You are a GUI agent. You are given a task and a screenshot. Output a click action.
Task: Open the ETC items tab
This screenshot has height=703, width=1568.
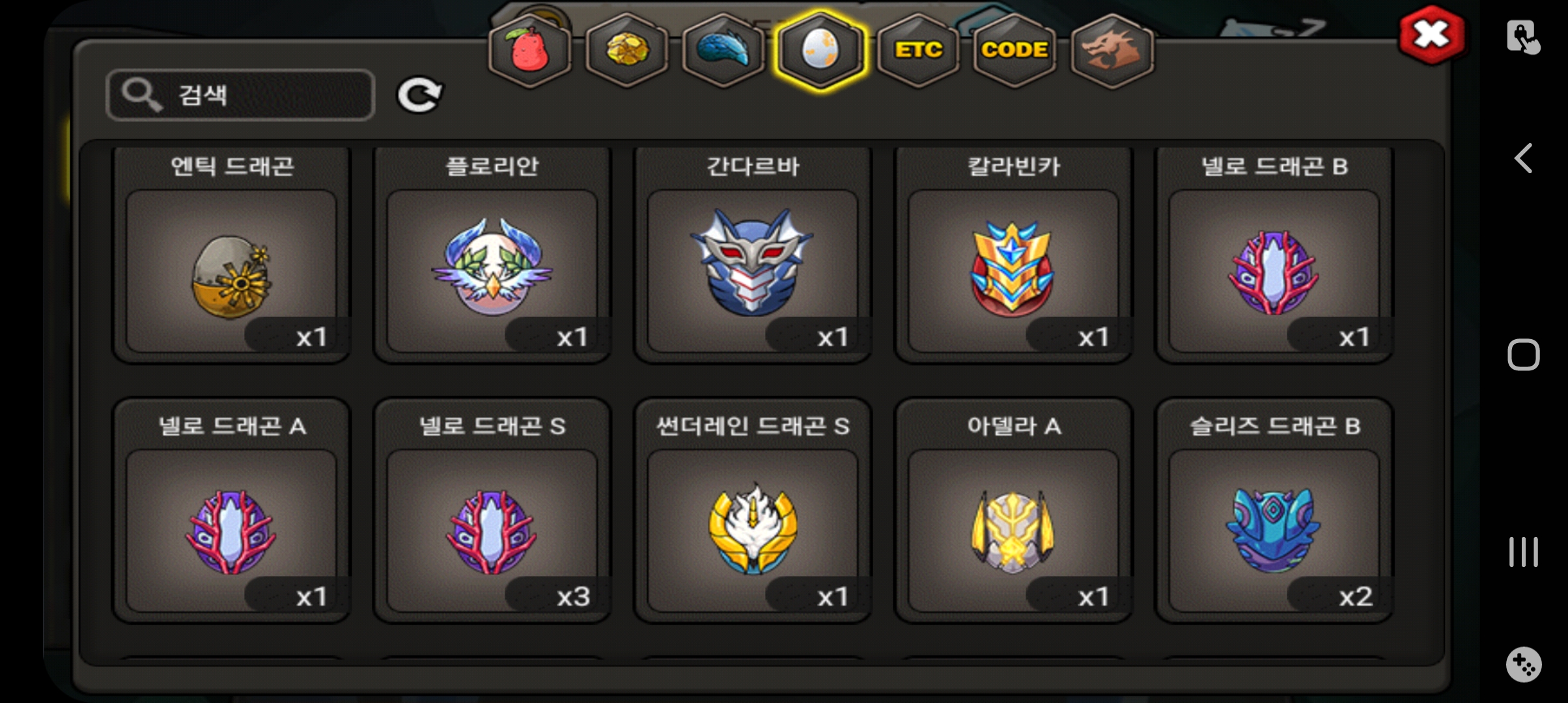918,50
